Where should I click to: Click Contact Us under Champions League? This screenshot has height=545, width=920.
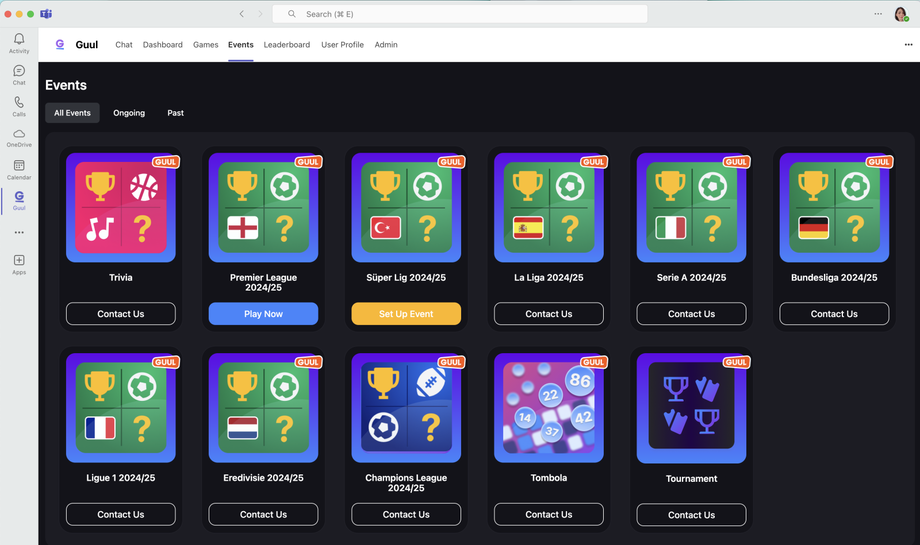tap(406, 514)
